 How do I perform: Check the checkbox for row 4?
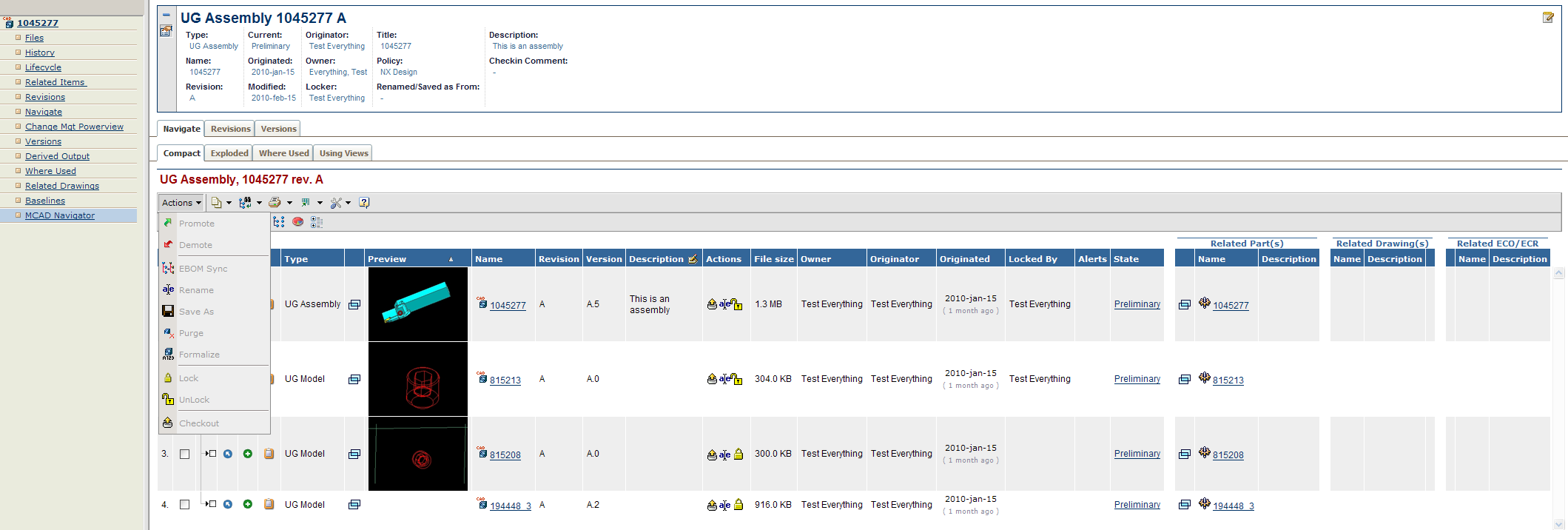pos(185,505)
